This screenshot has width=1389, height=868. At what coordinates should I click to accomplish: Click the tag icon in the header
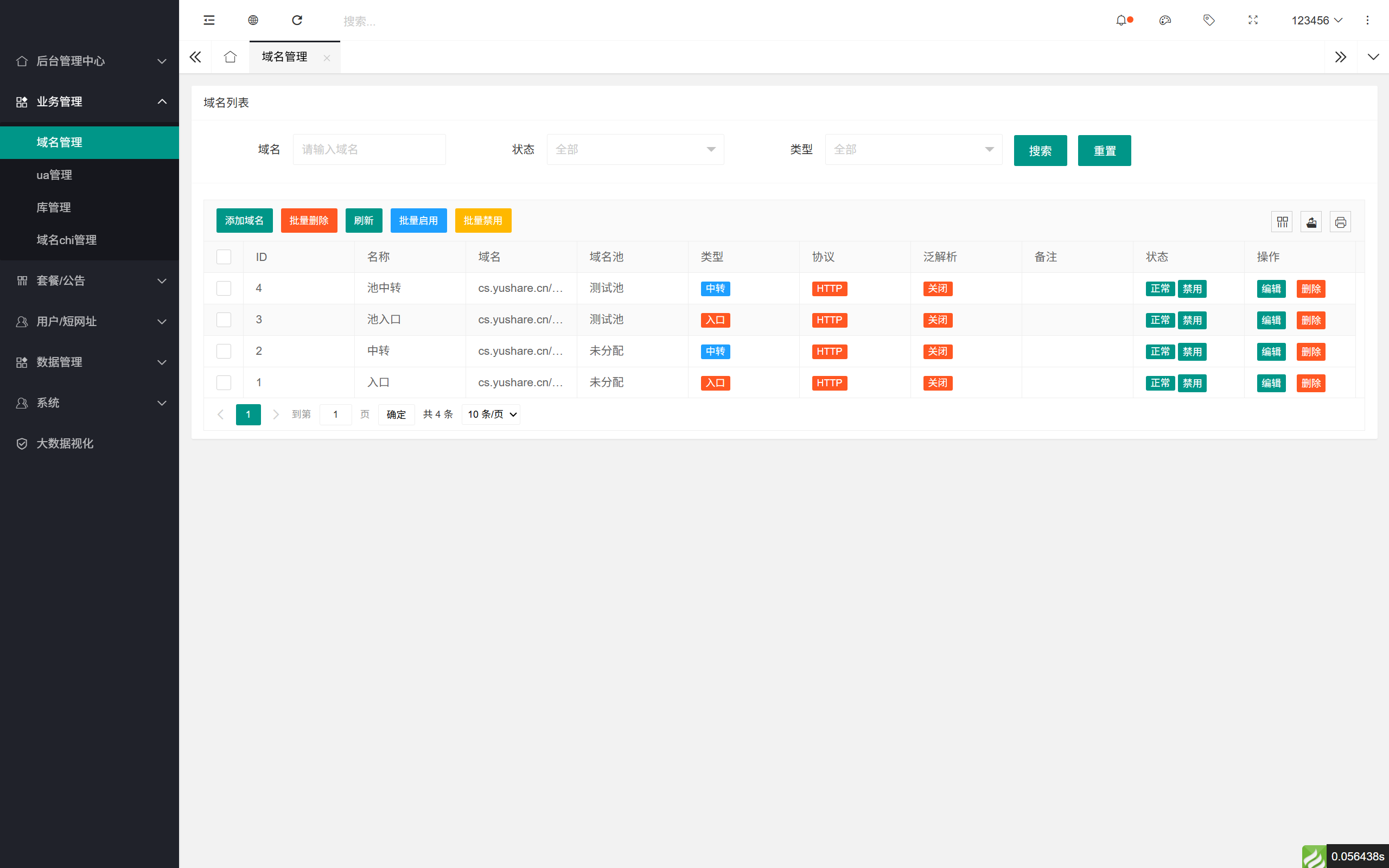click(x=1209, y=20)
